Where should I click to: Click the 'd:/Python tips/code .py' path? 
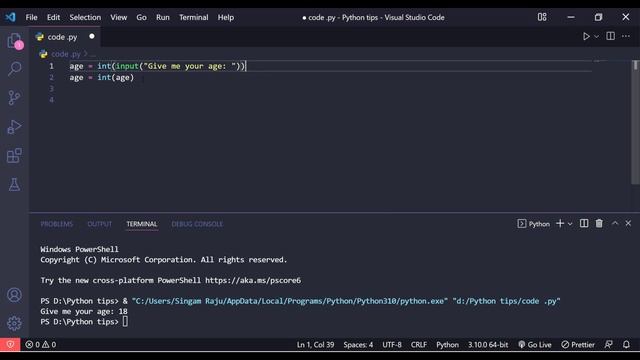point(506,301)
